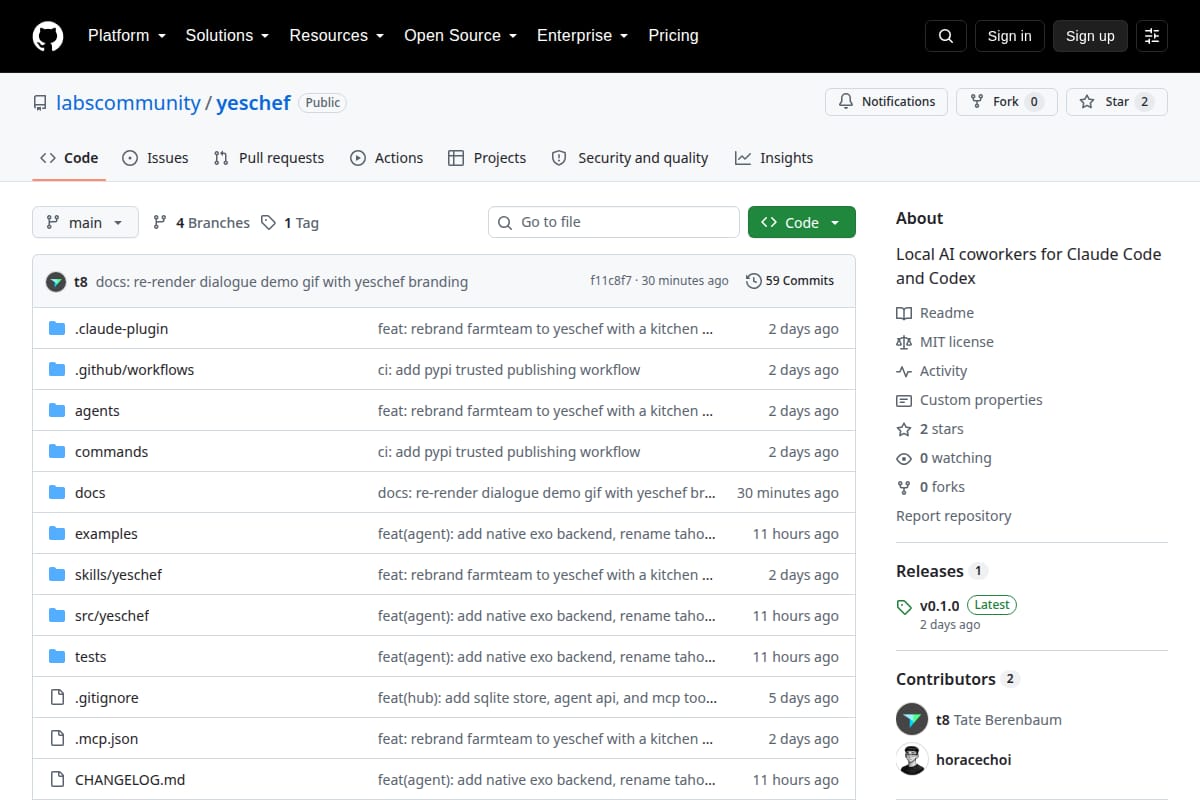Click the v0.1.0 release tag icon
Viewport: 1200px width, 800px height.
point(904,606)
